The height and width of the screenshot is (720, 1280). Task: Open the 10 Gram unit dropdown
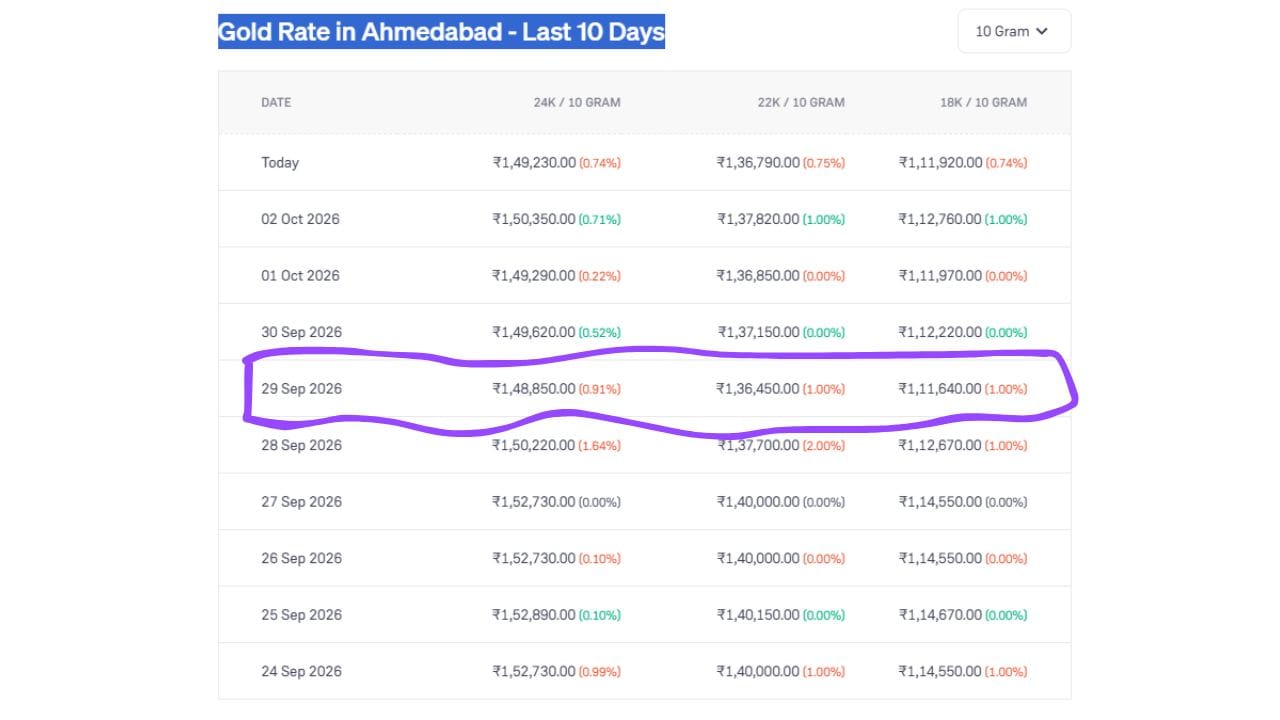click(x=1014, y=31)
